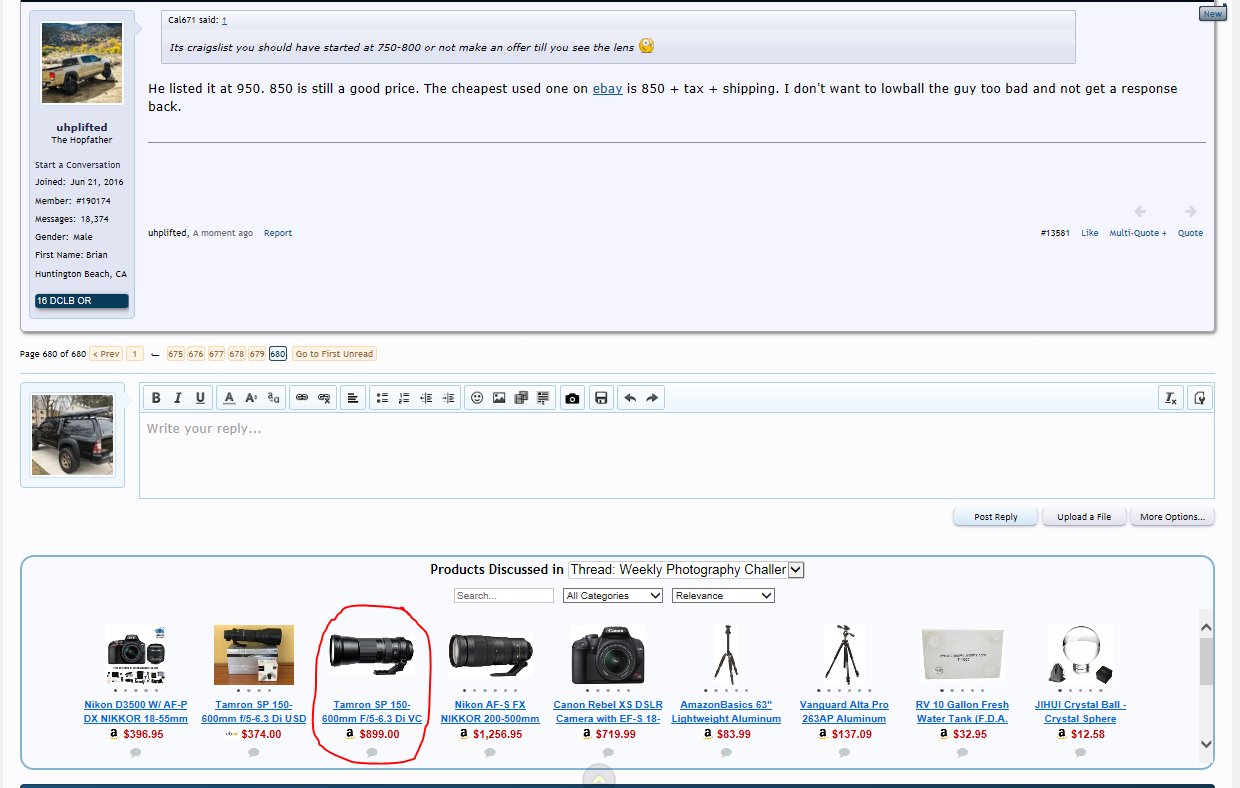Screen dimensions: 1240x788
Task: Open More Options for the reply
Action: [x=1172, y=517]
